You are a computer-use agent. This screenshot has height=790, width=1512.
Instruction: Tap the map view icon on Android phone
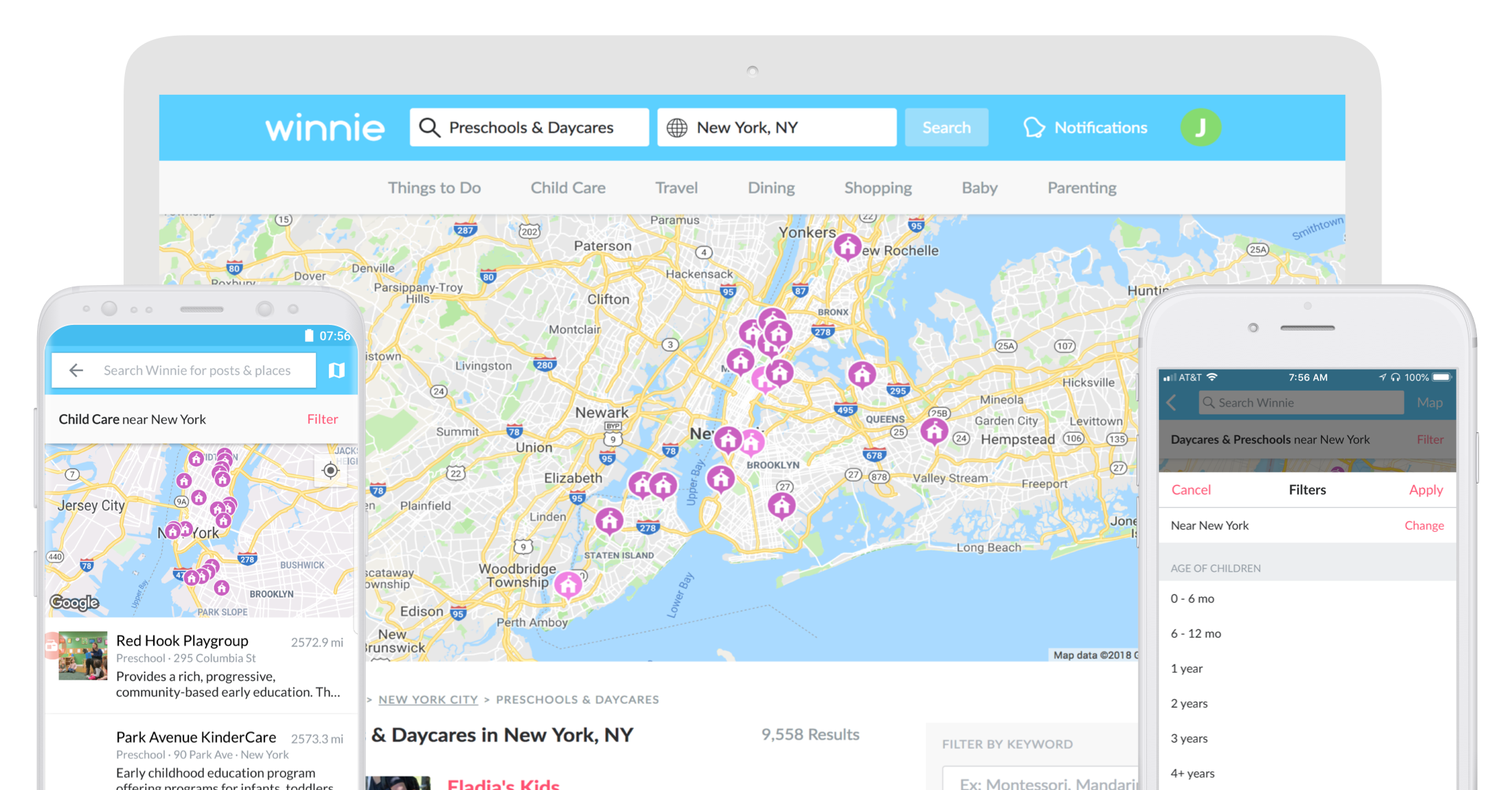pyautogui.click(x=336, y=370)
